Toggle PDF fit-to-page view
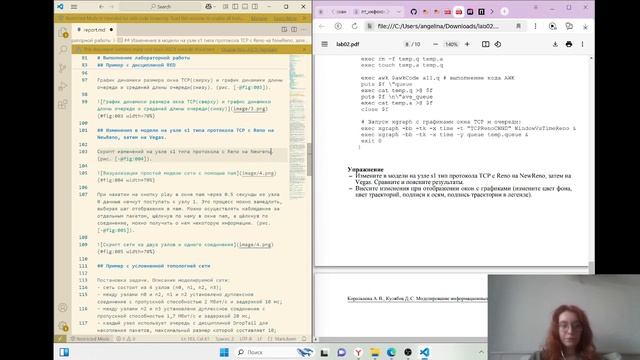This screenshot has width=640, height=360. (485, 44)
